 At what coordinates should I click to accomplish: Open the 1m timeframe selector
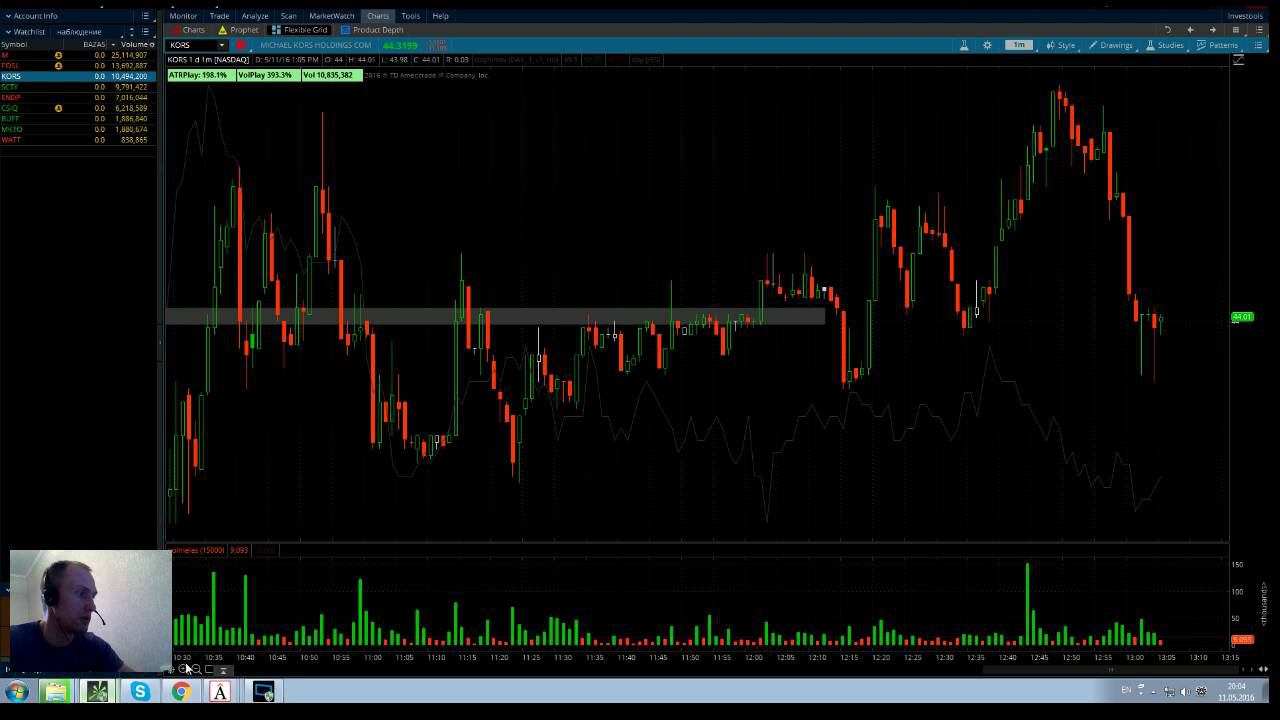tap(1018, 45)
